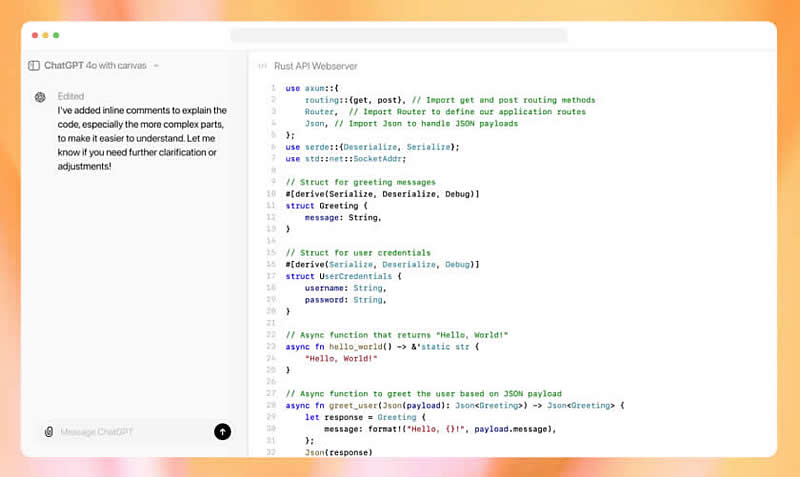800x477 pixels.
Task: Click the canvas icon left of Rust API Webserver
Action: pos(263,66)
